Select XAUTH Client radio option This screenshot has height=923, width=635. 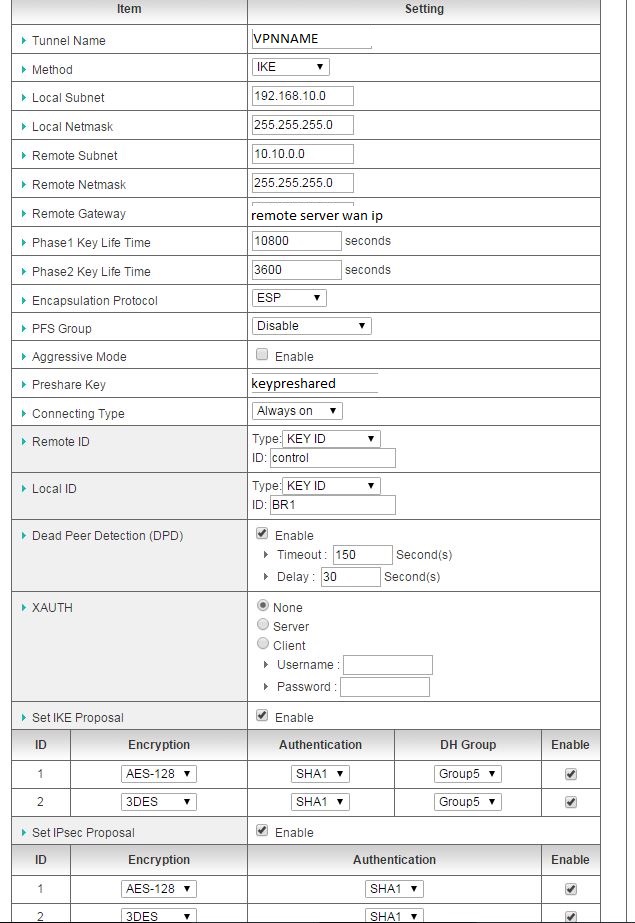263,644
